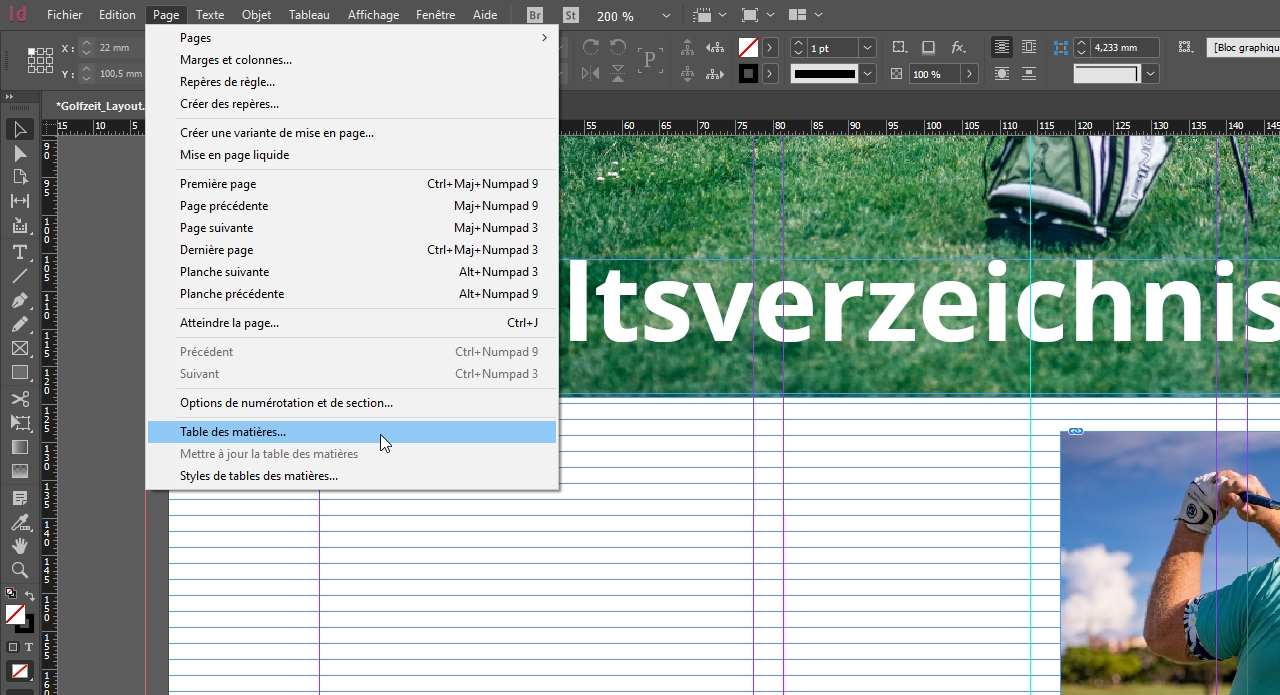The width and height of the screenshot is (1280, 695).
Task: Open the zoom level 200 % dropdown
Action: pos(667,16)
